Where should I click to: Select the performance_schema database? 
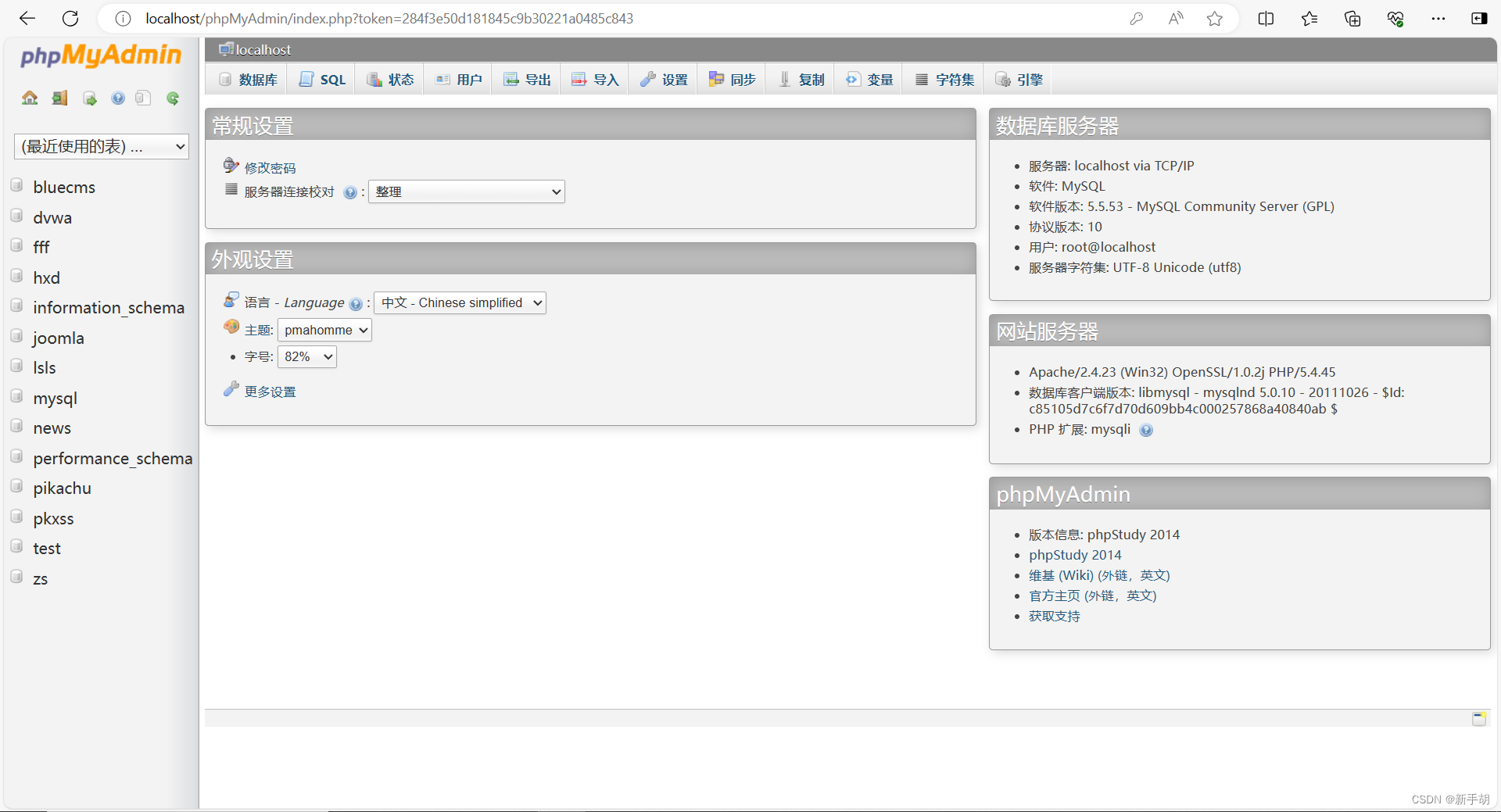(x=113, y=459)
